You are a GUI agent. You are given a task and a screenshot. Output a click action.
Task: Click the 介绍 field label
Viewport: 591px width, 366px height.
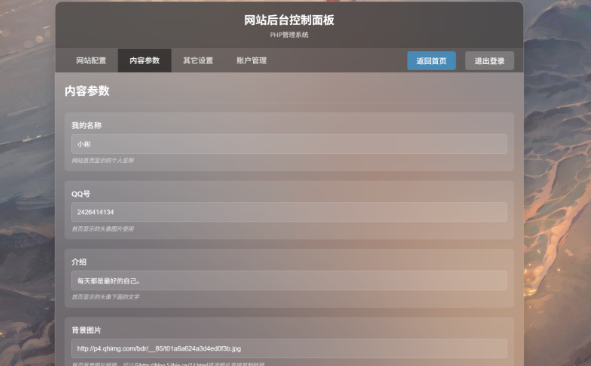[x=79, y=262]
